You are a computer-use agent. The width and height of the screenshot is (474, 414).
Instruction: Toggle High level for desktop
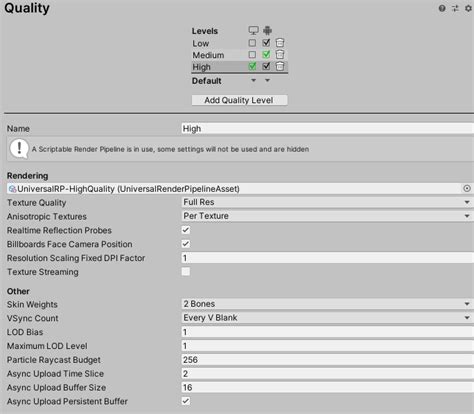point(252,66)
